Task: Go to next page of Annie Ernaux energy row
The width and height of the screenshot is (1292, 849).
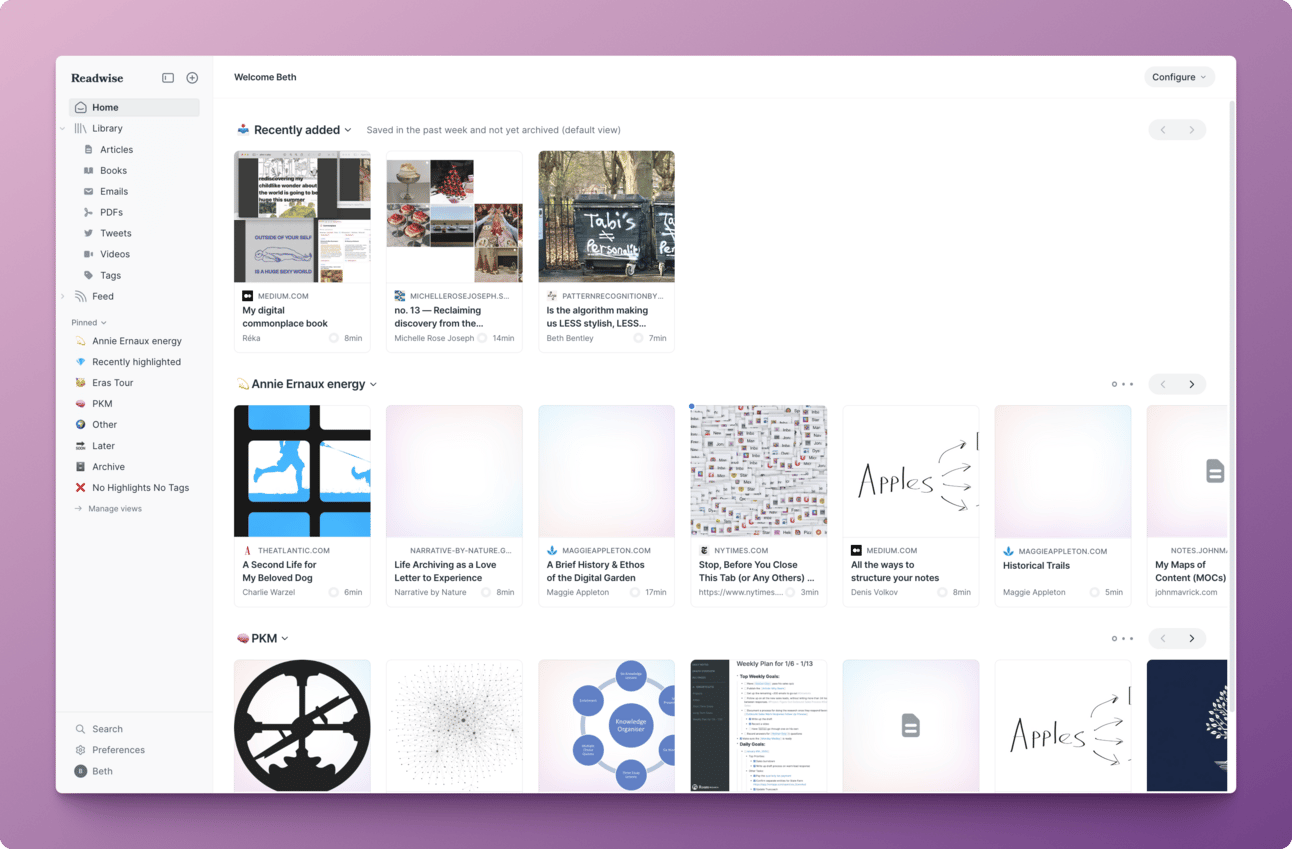Action: (x=1191, y=384)
